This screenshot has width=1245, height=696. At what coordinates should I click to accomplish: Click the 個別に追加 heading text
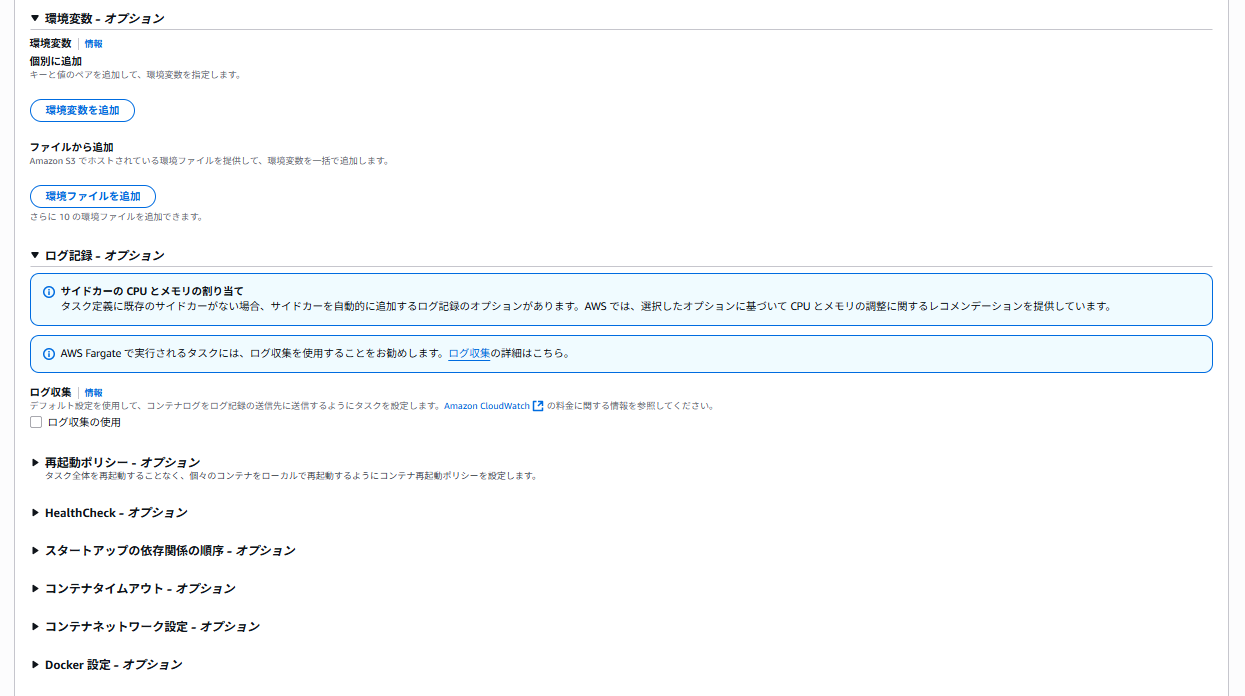click(56, 61)
